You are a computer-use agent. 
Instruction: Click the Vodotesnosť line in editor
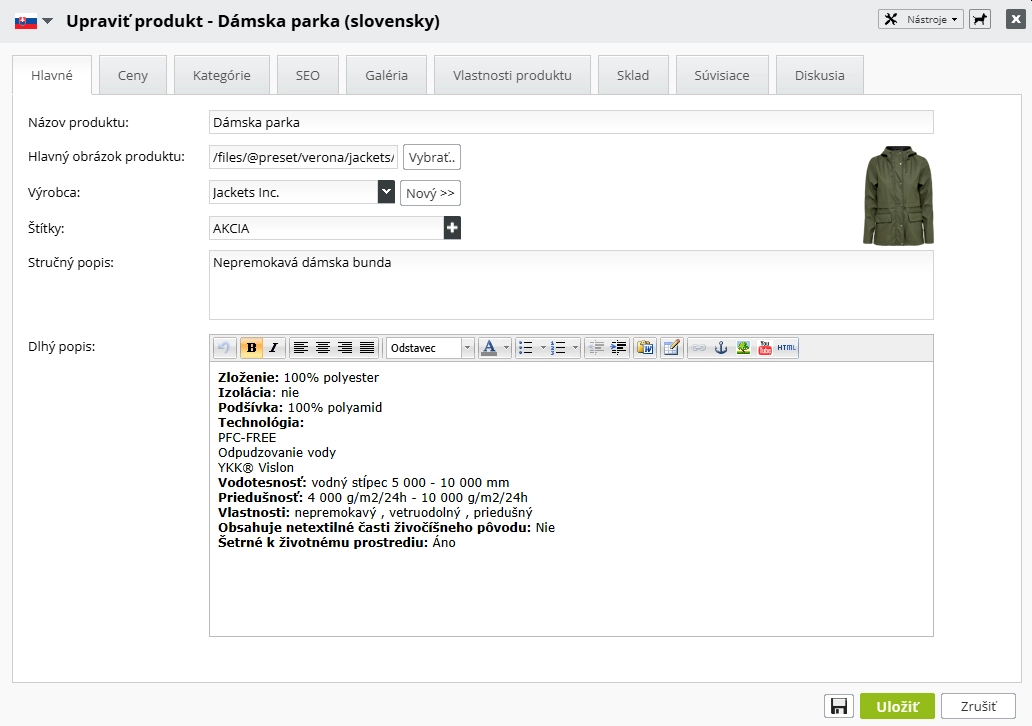point(363,482)
